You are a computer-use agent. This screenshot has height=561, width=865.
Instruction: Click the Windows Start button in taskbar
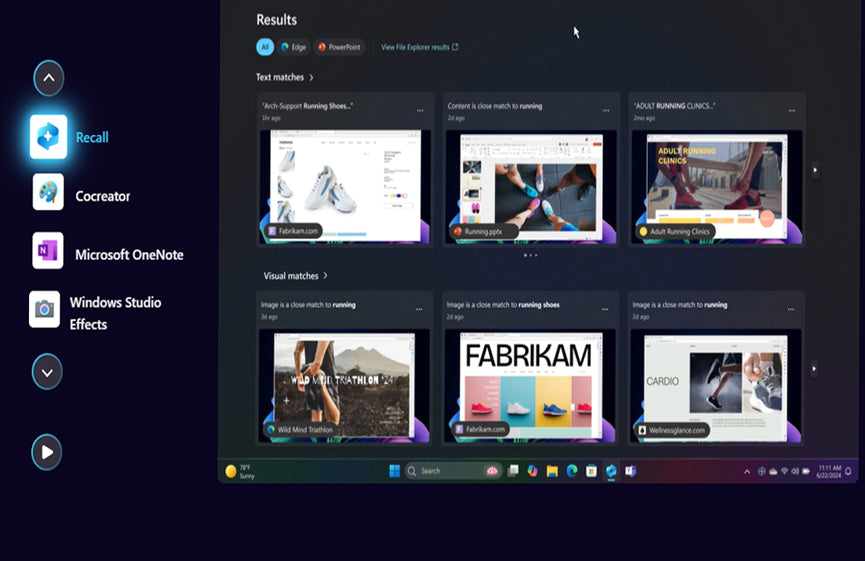point(394,471)
